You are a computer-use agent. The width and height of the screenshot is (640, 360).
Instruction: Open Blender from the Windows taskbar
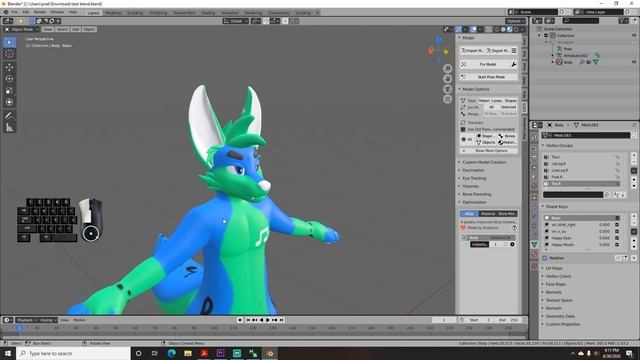(270, 353)
